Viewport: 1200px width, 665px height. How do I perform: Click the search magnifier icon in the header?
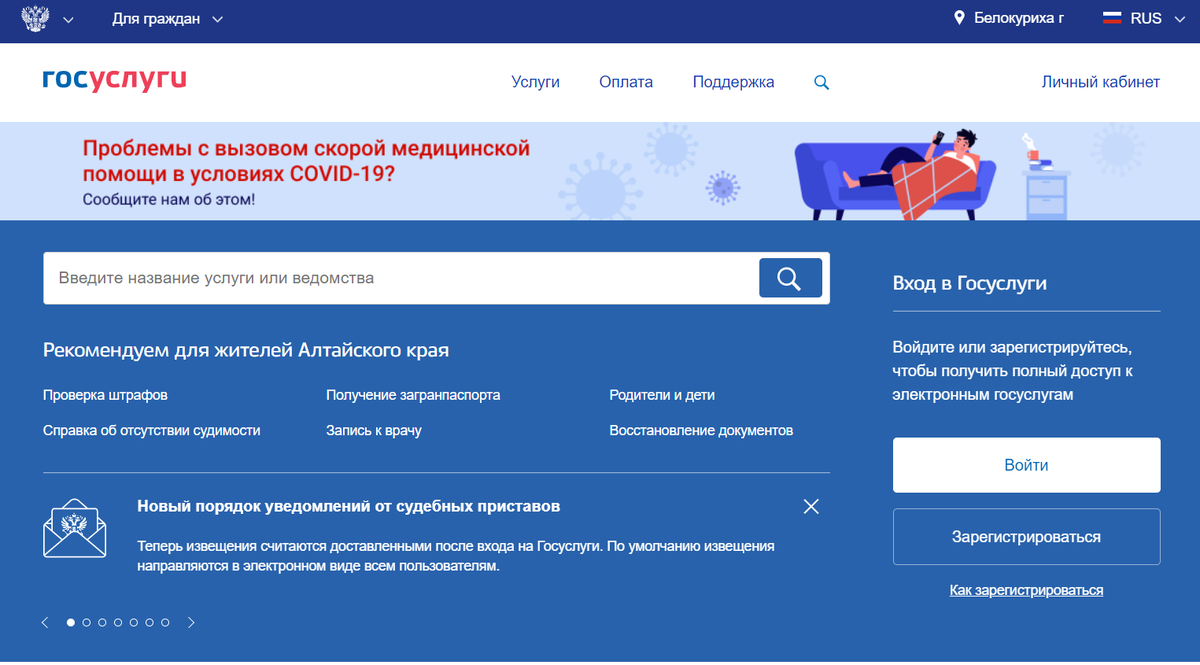[821, 82]
